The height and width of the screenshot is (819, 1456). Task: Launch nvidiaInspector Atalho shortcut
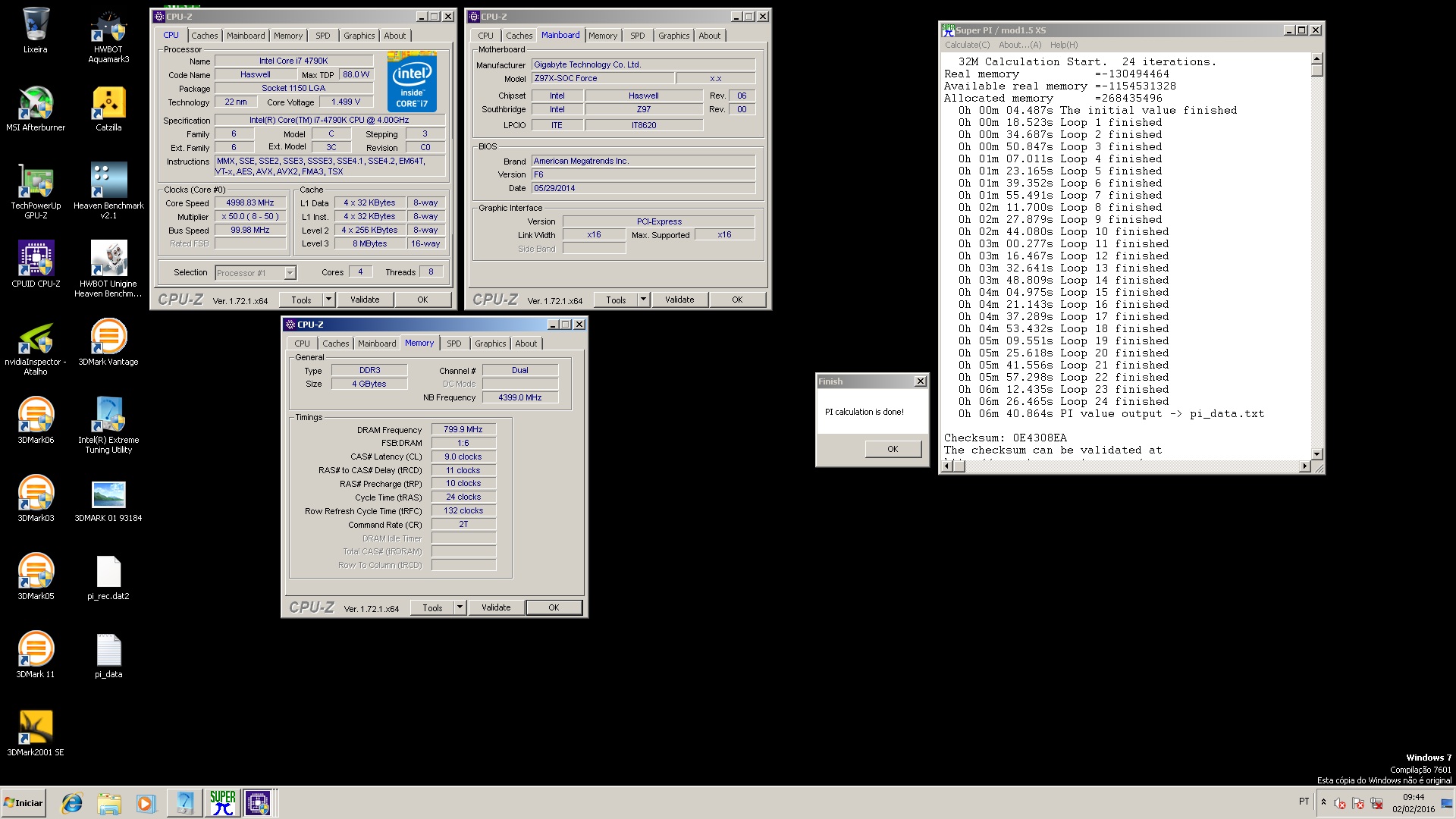coord(35,347)
